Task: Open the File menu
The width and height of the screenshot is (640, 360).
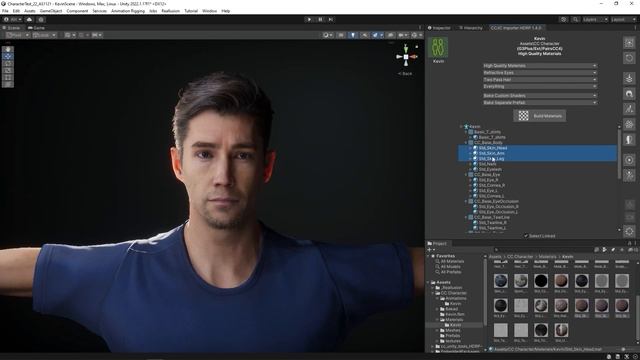Action: click(5, 11)
